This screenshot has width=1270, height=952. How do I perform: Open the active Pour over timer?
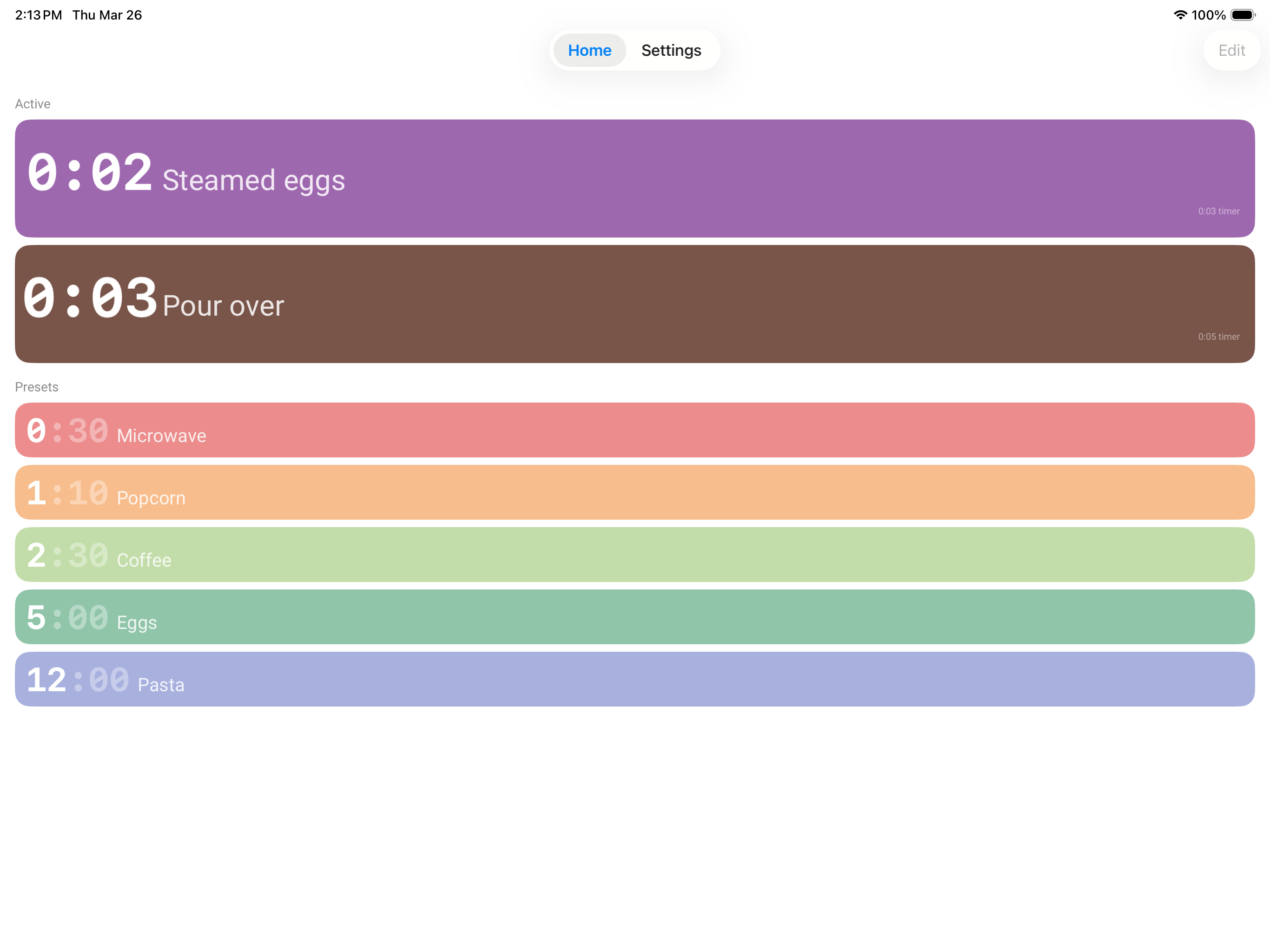(x=635, y=304)
